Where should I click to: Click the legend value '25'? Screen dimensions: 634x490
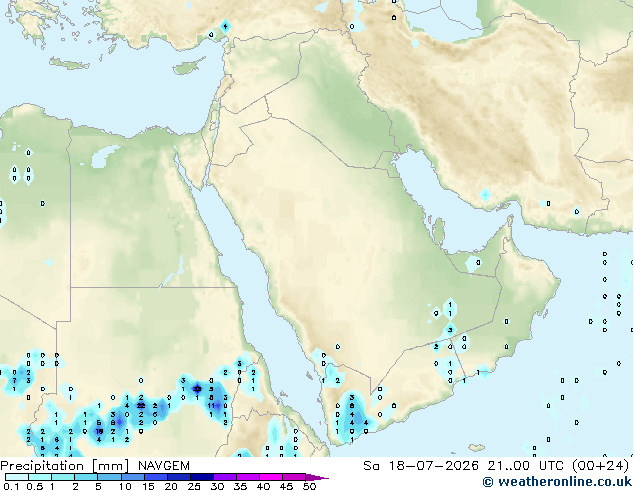pos(194,486)
